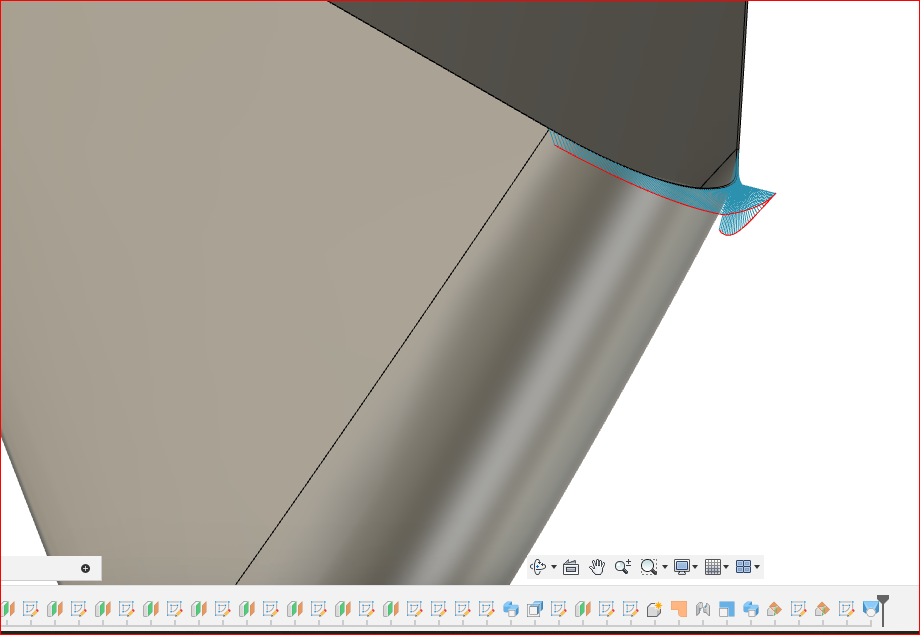Select Combine feature left of the shell feature
Image resolution: width=920 pixels, height=635 pixels.
[x=510, y=609]
